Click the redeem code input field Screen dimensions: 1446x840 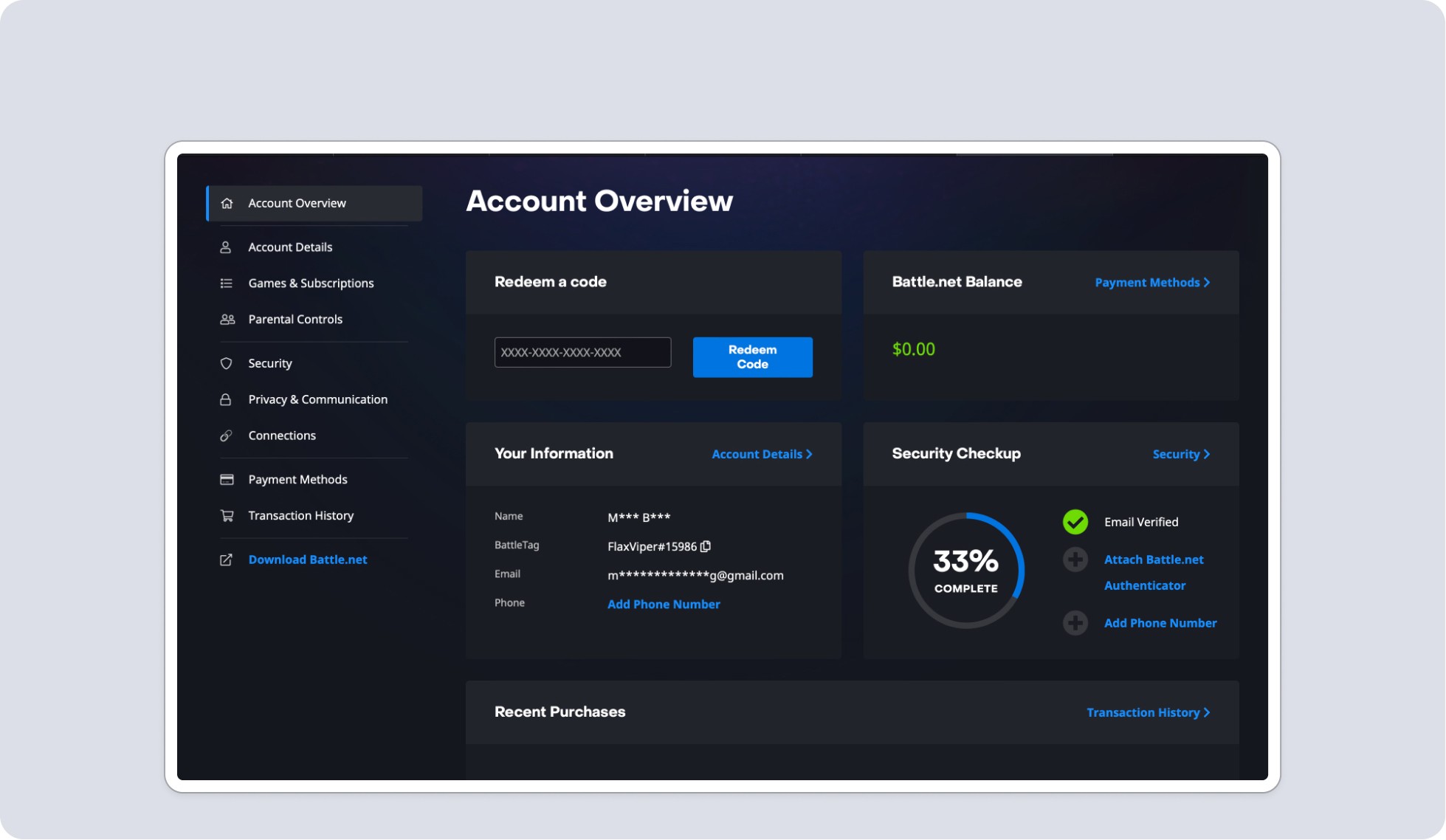582,352
